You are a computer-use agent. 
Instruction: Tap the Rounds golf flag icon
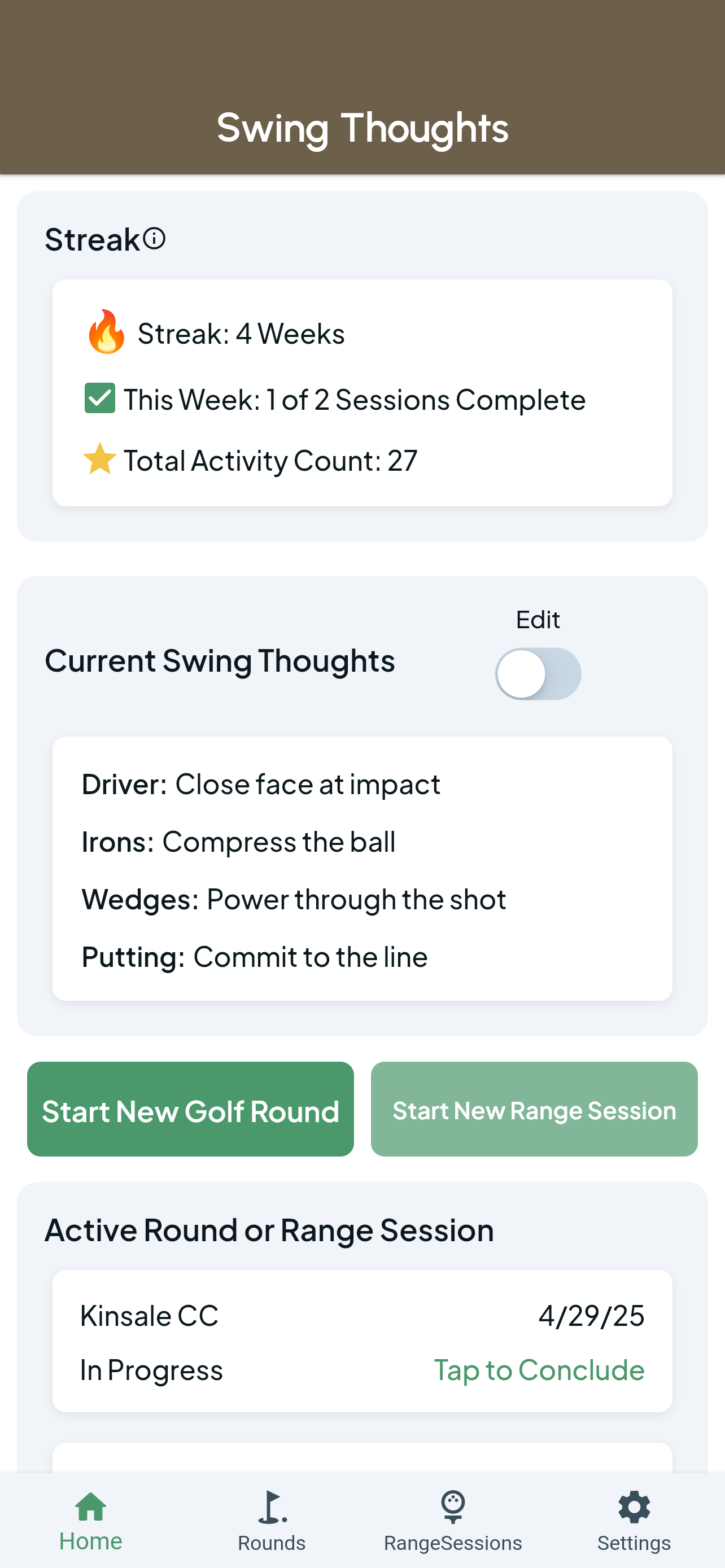click(272, 1507)
